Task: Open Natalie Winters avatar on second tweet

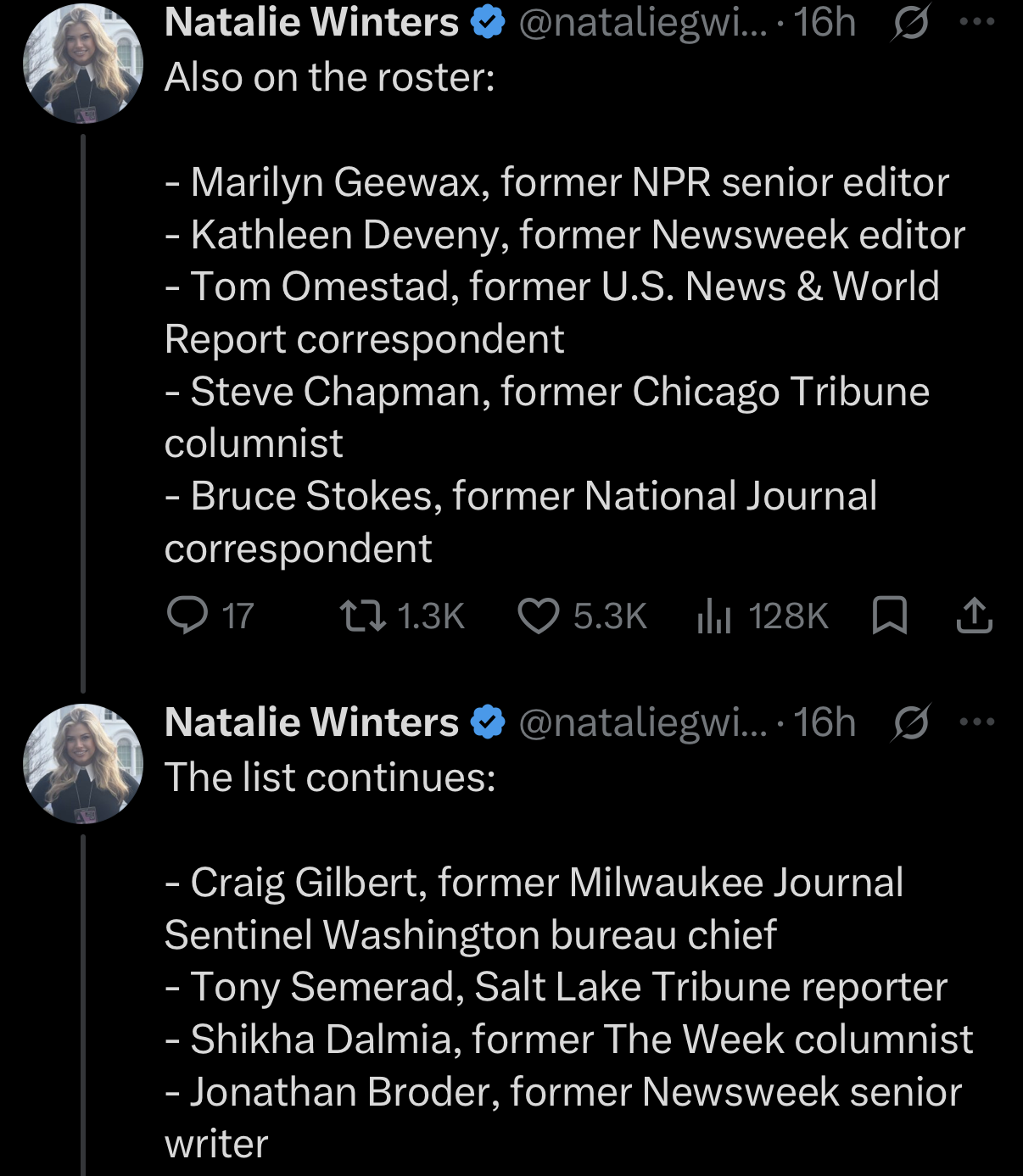Action: click(83, 763)
